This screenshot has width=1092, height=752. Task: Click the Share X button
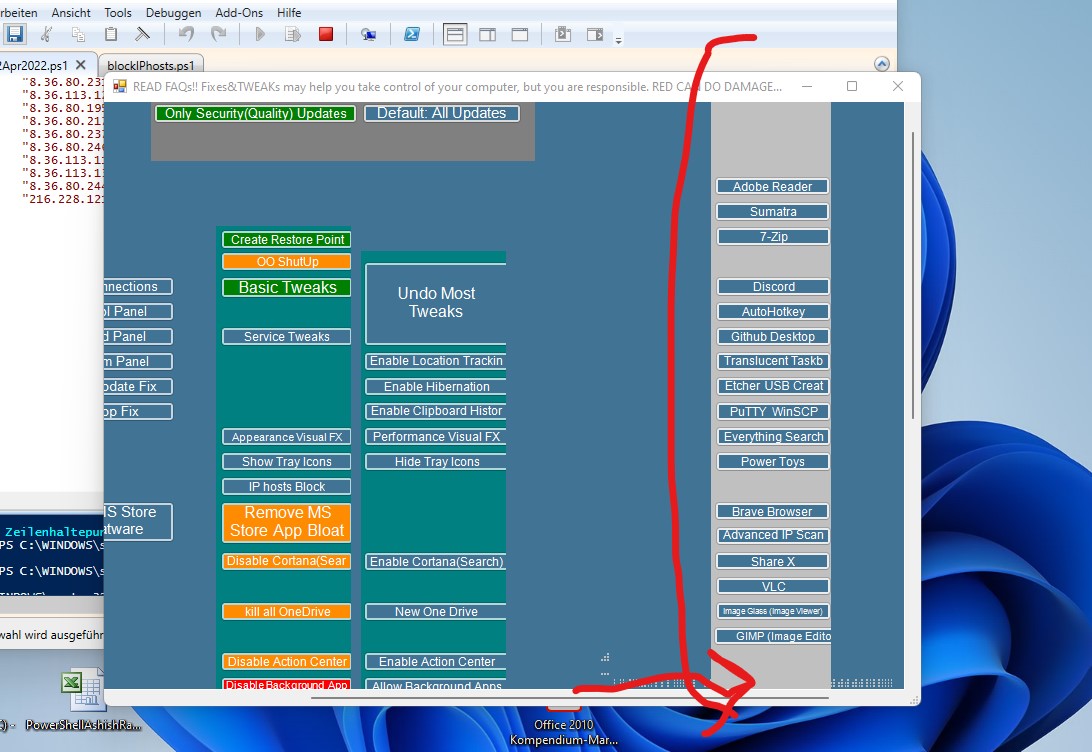click(x=773, y=562)
